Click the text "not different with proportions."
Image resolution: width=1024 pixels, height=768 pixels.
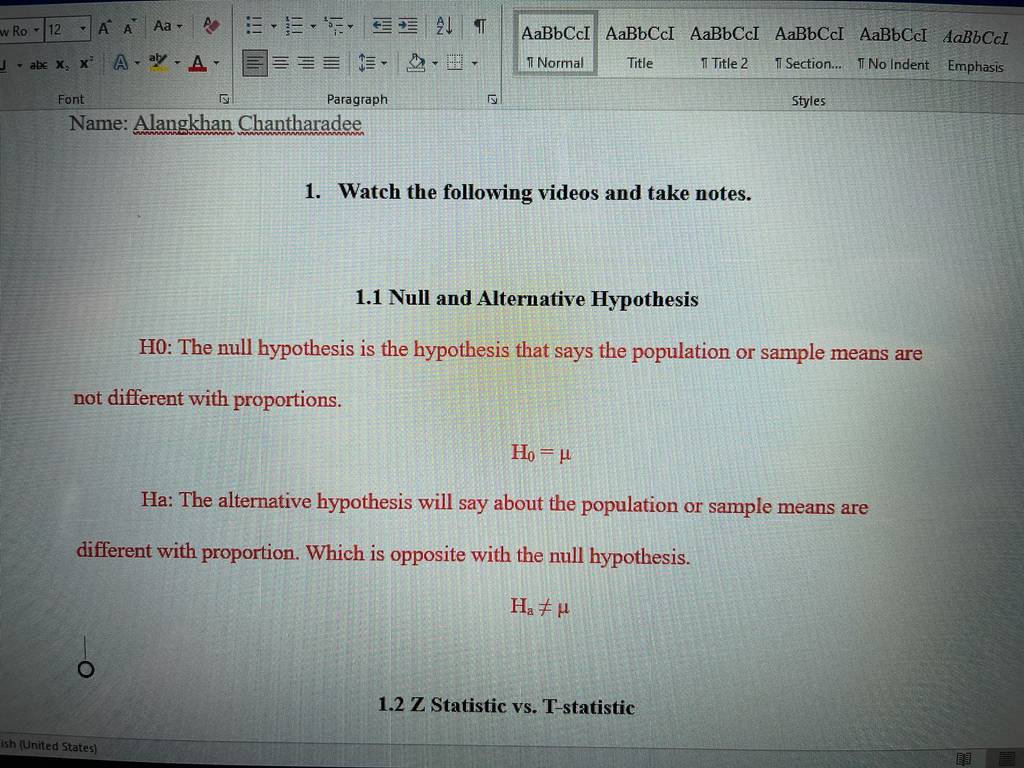pos(207,398)
